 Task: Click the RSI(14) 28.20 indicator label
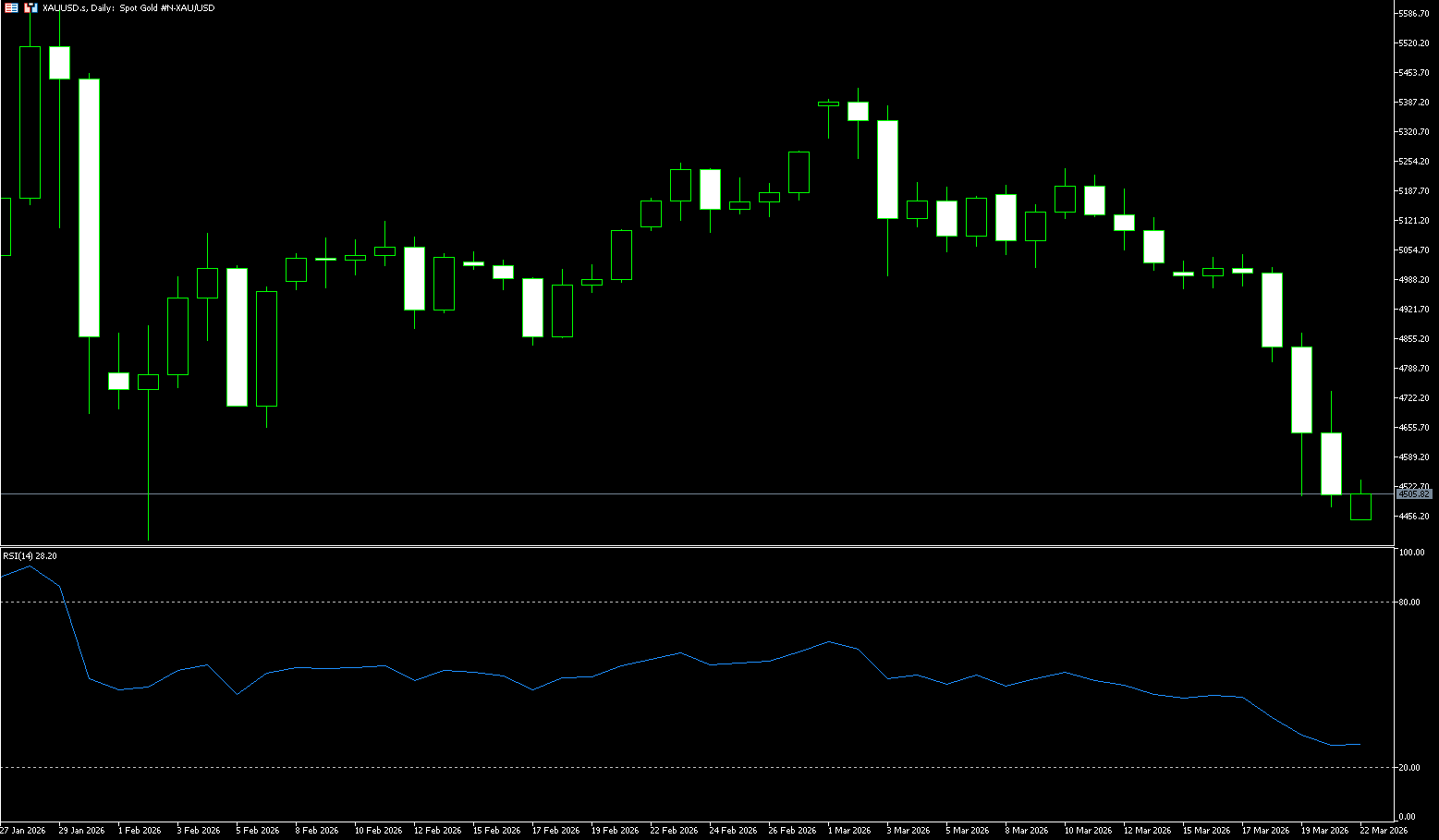coord(30,555)
